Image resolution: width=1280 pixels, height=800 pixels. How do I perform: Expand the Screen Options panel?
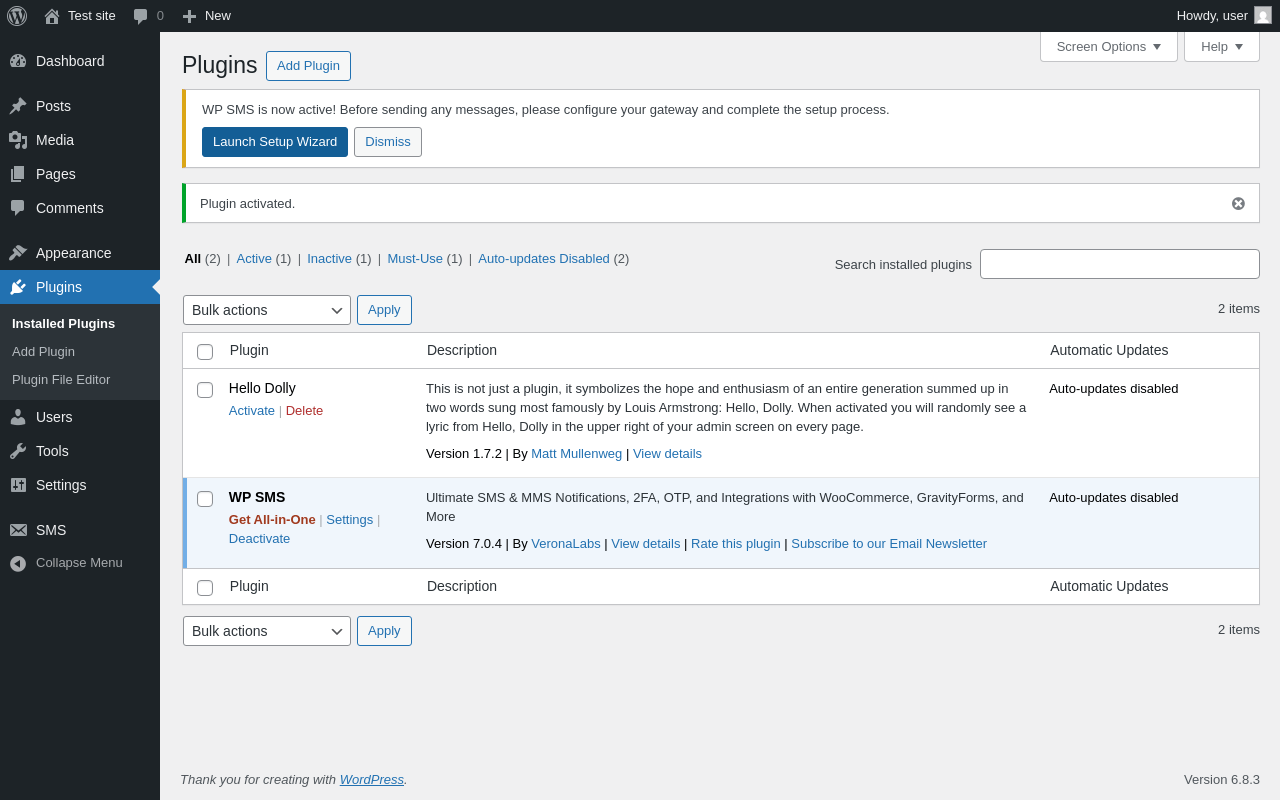[1108, 46]
